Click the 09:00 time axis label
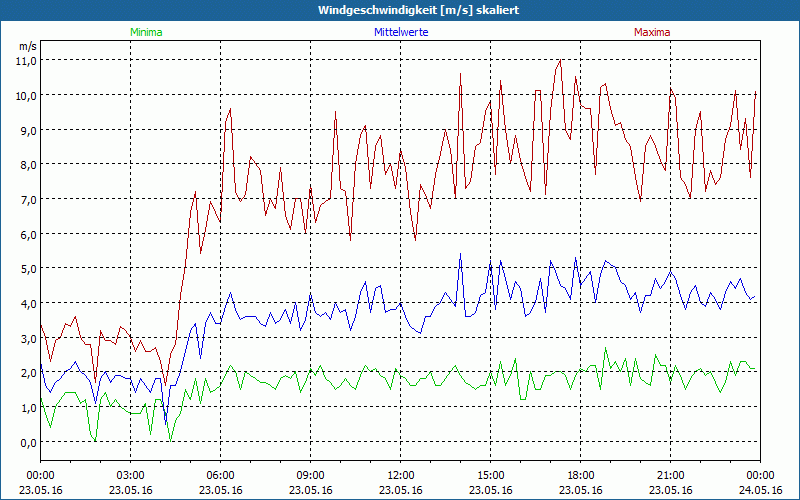 point(310,476)
